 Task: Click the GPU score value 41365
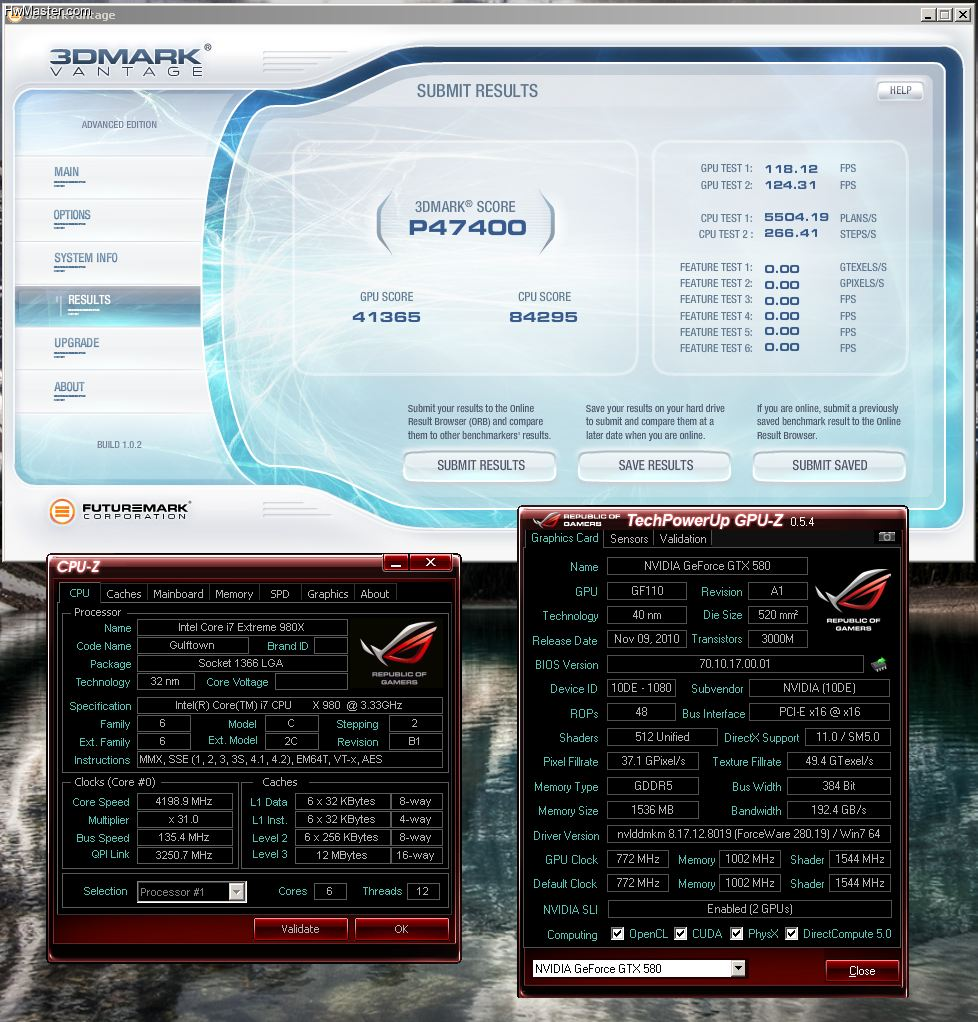click(x=386, y=317)
